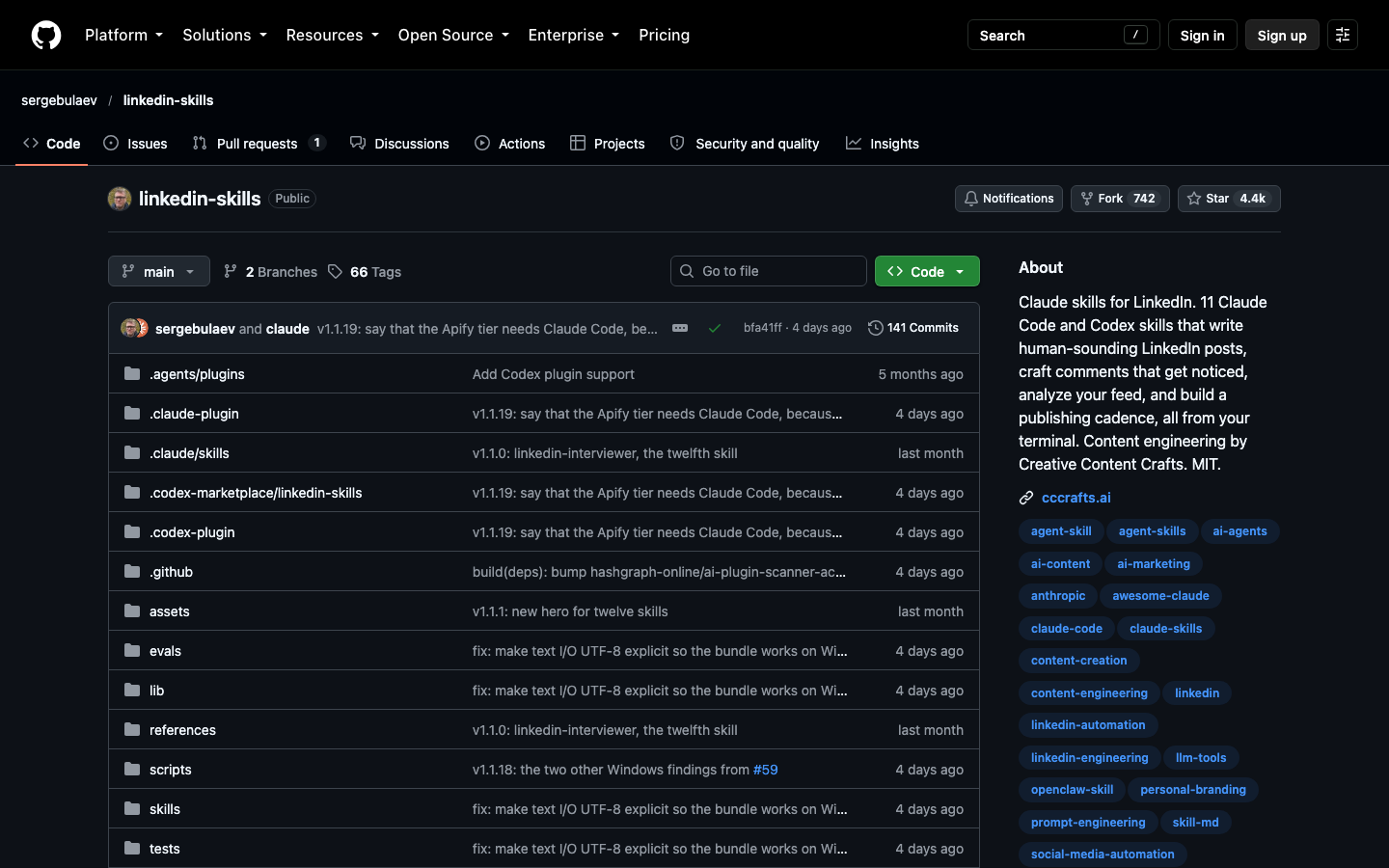The width and height of the screenshot is (1389, 868).
Task: Click the tag icon beside 66 Tags
Action: 335,271
